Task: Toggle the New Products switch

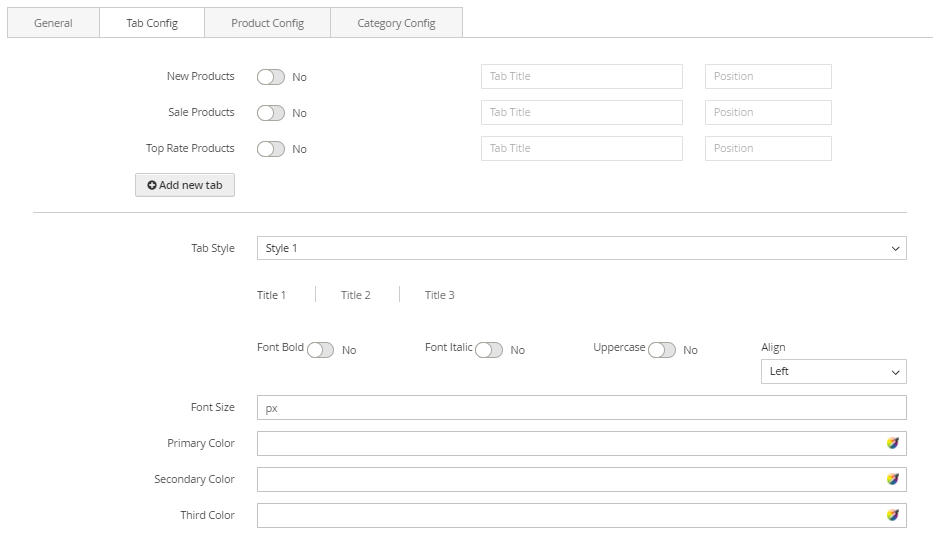Action: [x=270, y=77]
